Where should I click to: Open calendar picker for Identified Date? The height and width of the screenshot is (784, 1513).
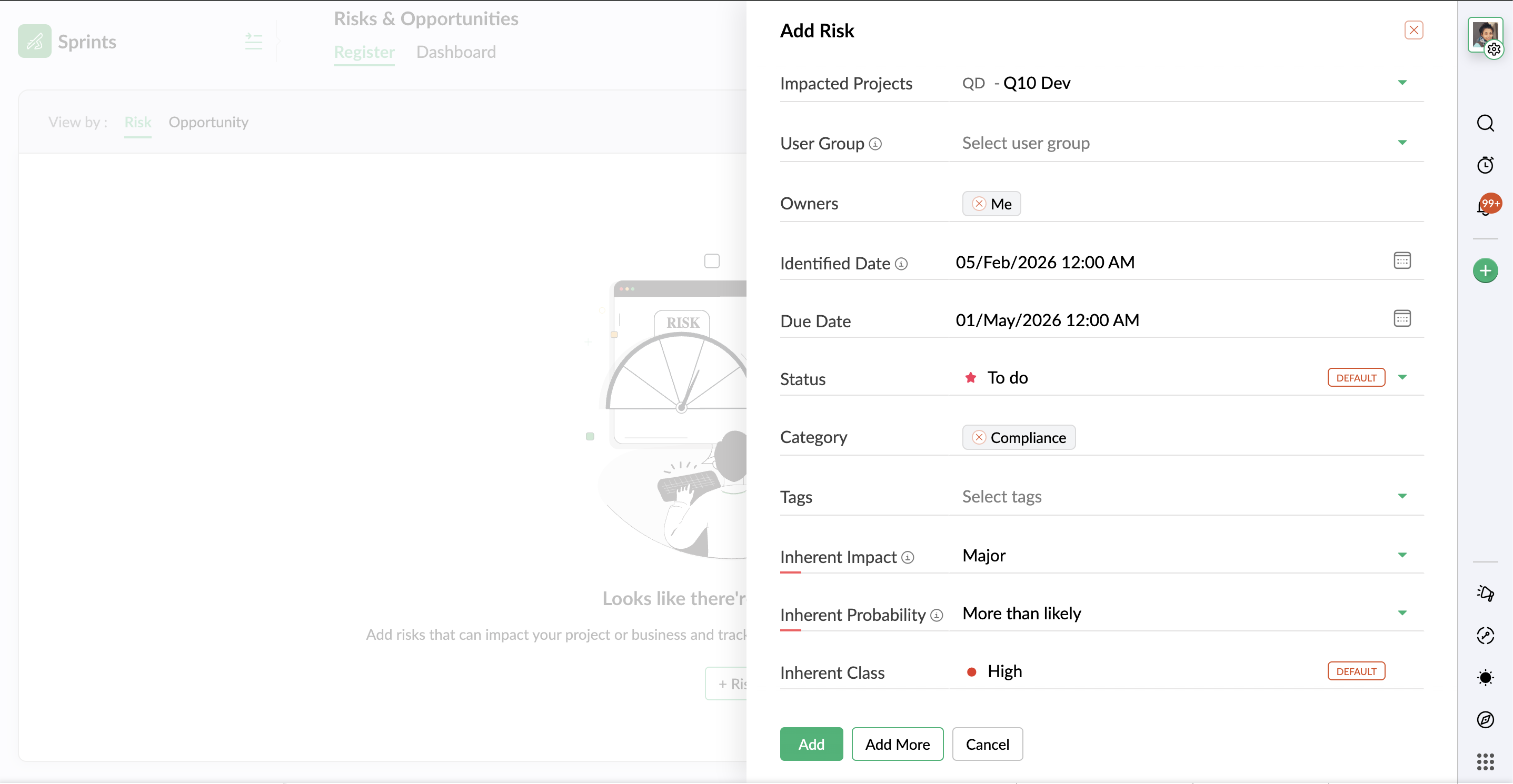(1401, 260)
